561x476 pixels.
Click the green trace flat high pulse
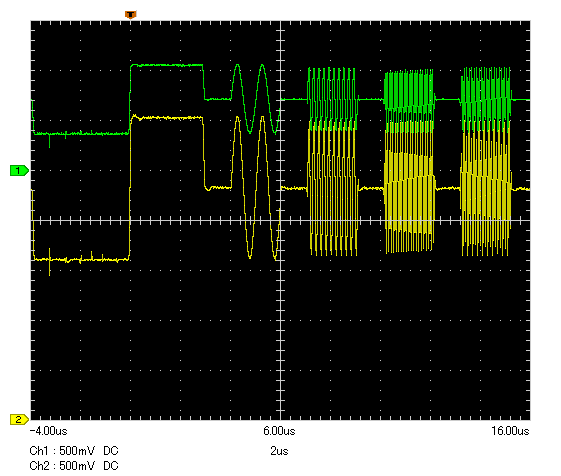(x=167, y=65)
